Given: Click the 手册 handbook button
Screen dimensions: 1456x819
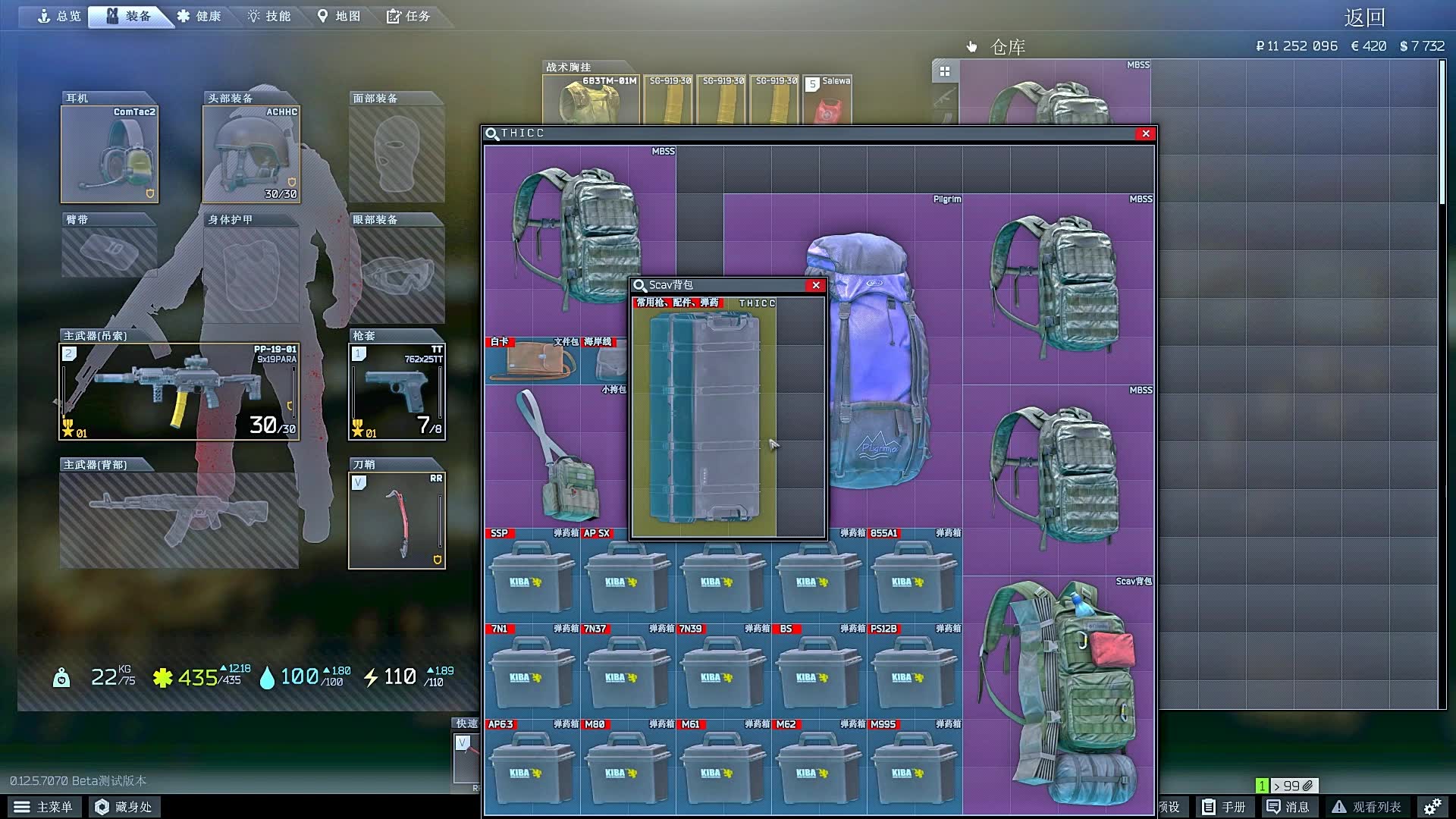Looking at the screenshot, I should pos(1224,807).
